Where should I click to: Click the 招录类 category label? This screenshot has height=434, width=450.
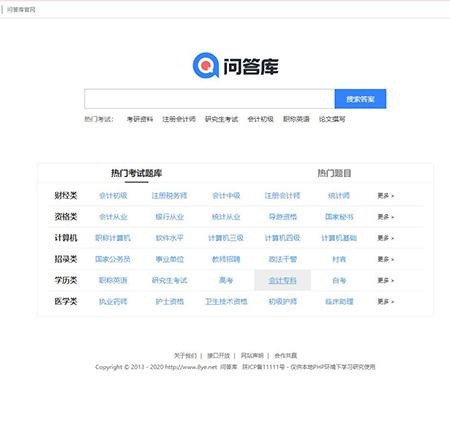pyautogui.click(x=66, y=259)
